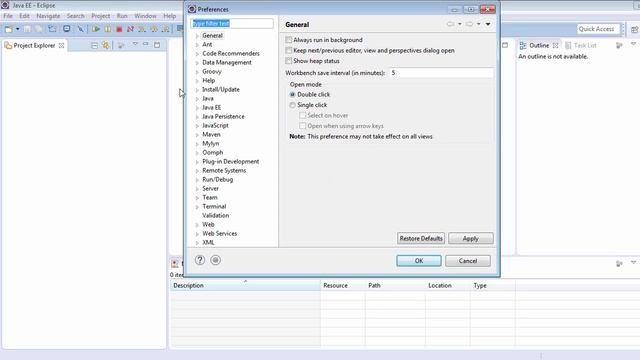The image size is (640, 360).
Task: Confirm preferences with OK
Action: (419, 261)
